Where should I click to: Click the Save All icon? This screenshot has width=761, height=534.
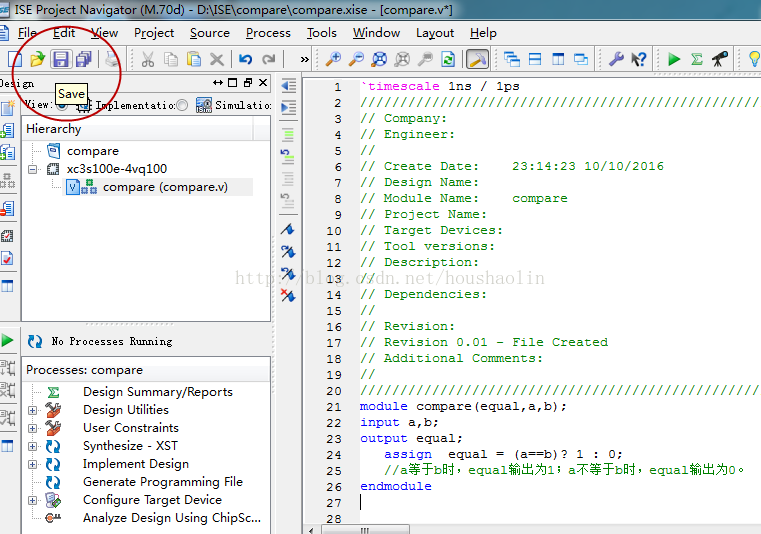coord(84,59)
